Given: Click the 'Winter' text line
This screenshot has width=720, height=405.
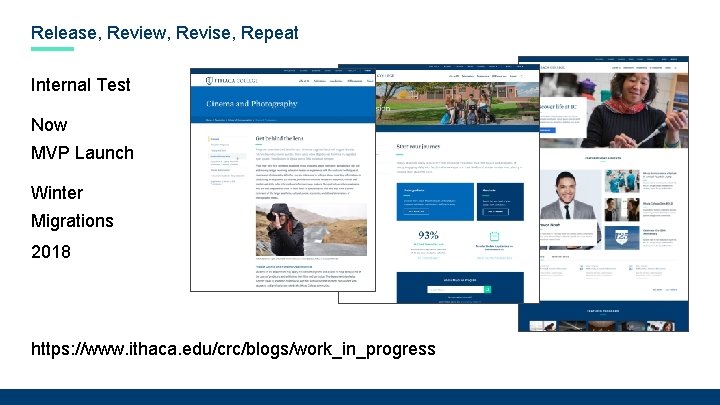Looking at the screenshot, I should coord(57,193).
